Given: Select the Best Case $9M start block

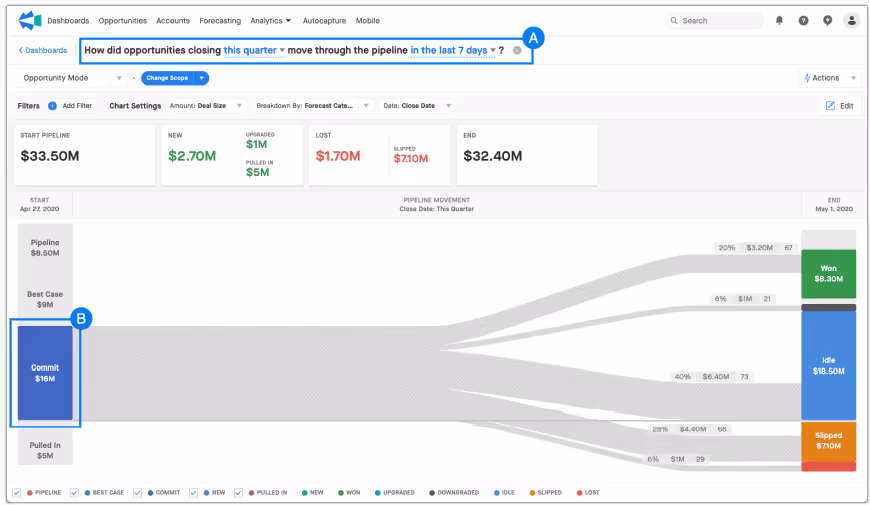Looking at the screenshot, I should coord(45,299).
